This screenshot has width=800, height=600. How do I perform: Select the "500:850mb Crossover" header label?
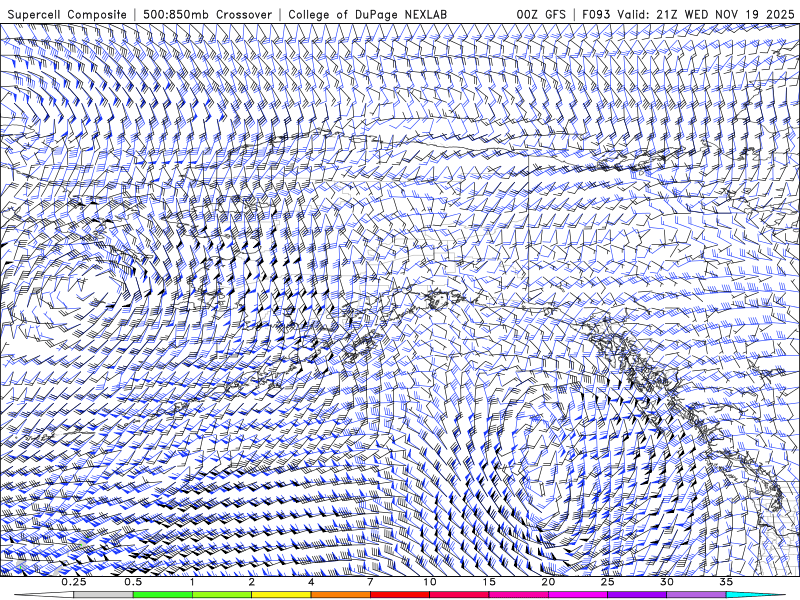208,15
